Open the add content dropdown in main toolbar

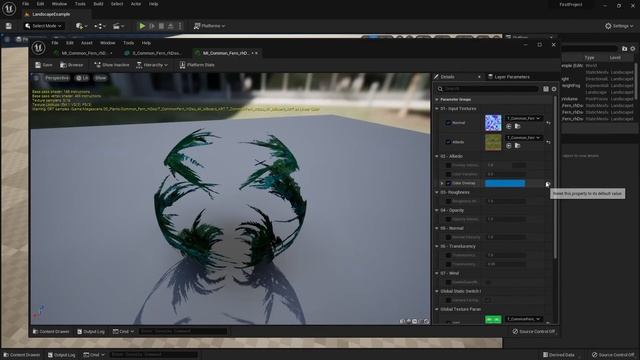81,26
